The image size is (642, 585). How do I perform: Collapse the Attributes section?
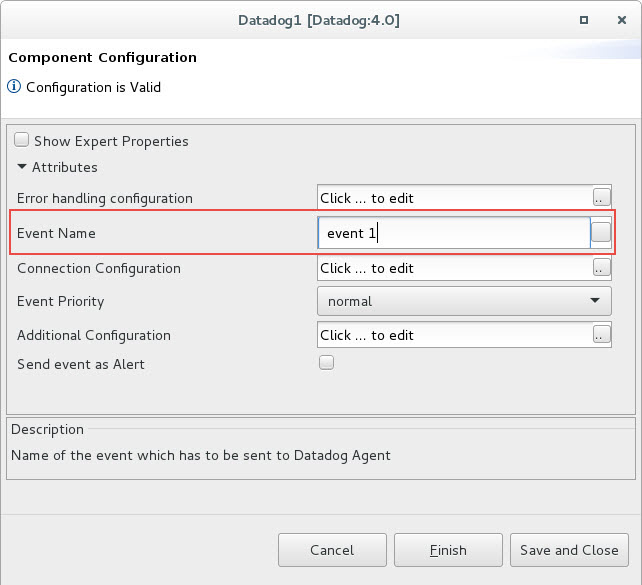22,167
